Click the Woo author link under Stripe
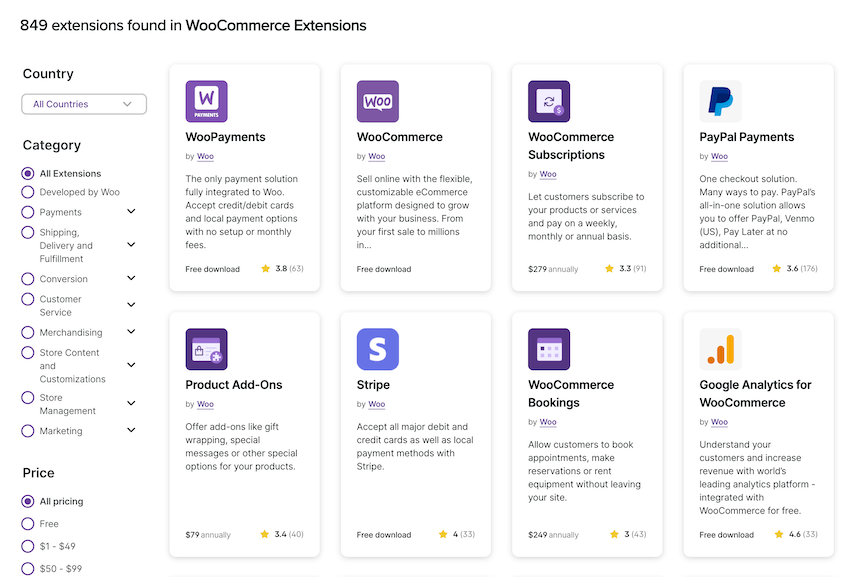The image size is (845, 577). (x=377, y=404)
